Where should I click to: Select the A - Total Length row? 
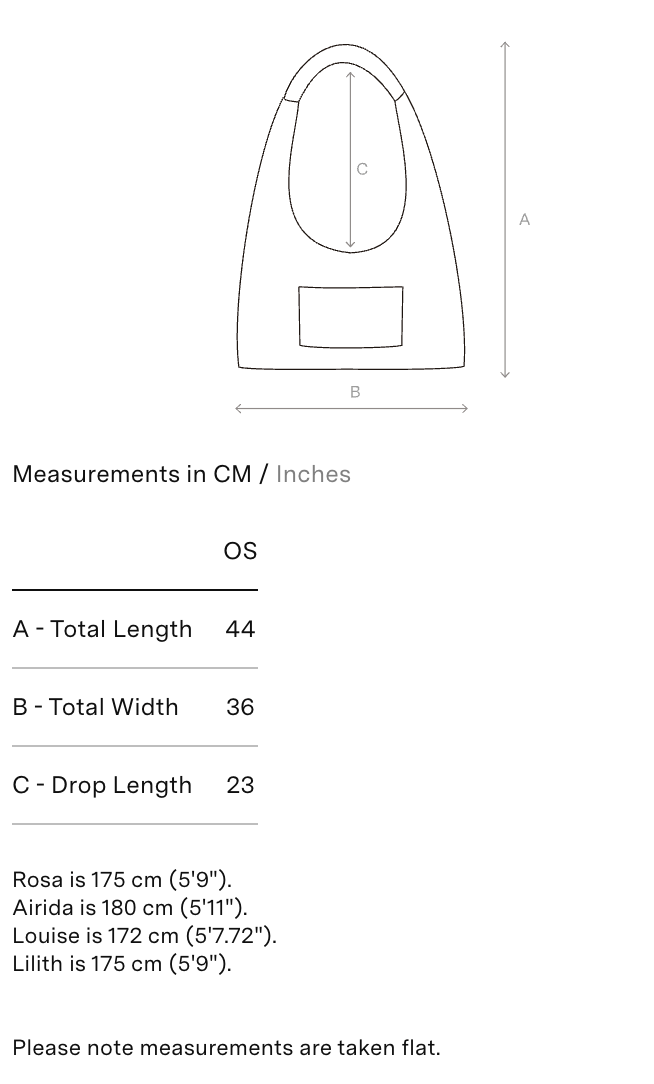(135, 629)
